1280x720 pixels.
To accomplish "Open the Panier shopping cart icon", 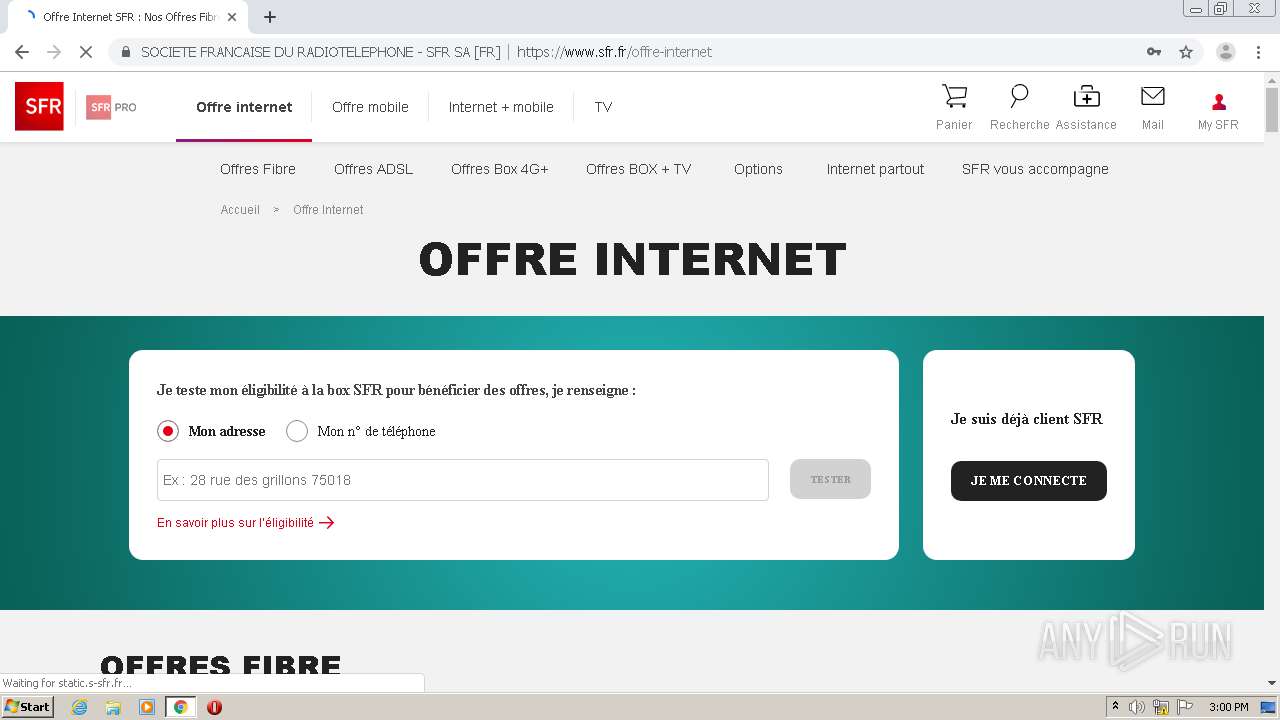I will [x=955, y=97].
